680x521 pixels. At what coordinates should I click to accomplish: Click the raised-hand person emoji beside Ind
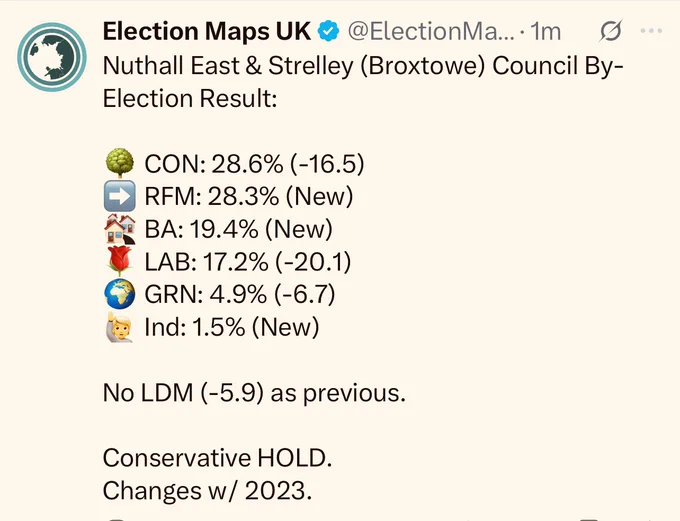coord(120,326)
